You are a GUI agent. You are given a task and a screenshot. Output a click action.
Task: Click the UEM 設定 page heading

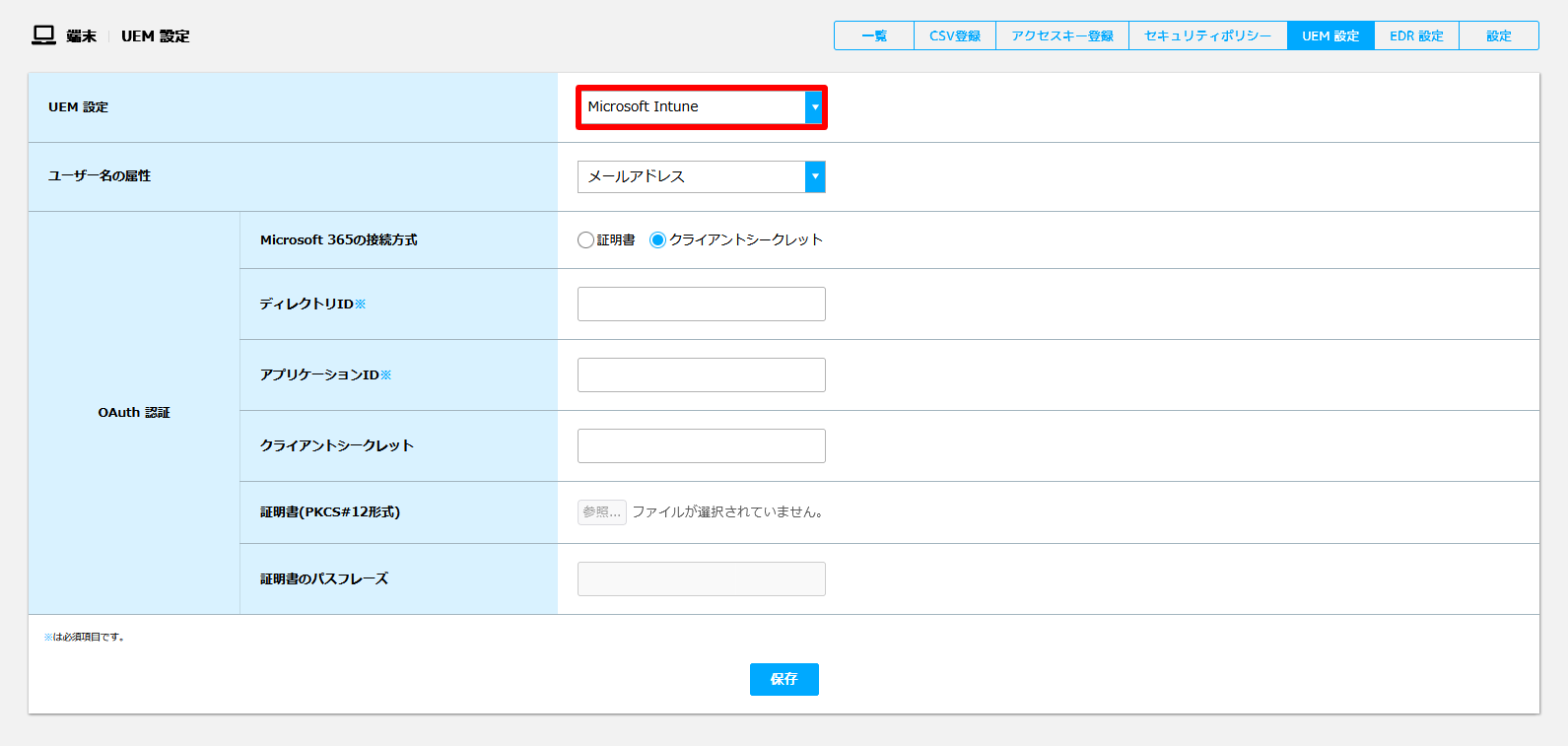coord(155,36)
